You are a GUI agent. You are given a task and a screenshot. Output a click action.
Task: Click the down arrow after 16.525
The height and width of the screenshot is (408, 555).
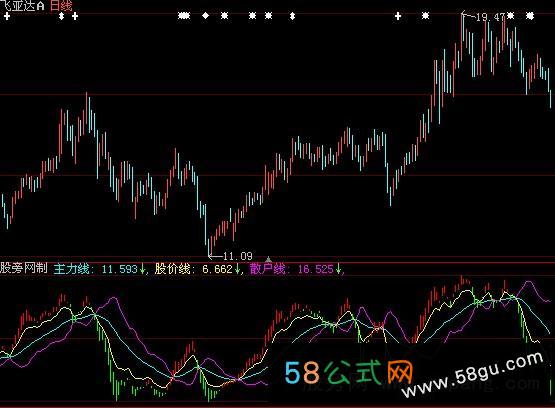click(338, 269)
